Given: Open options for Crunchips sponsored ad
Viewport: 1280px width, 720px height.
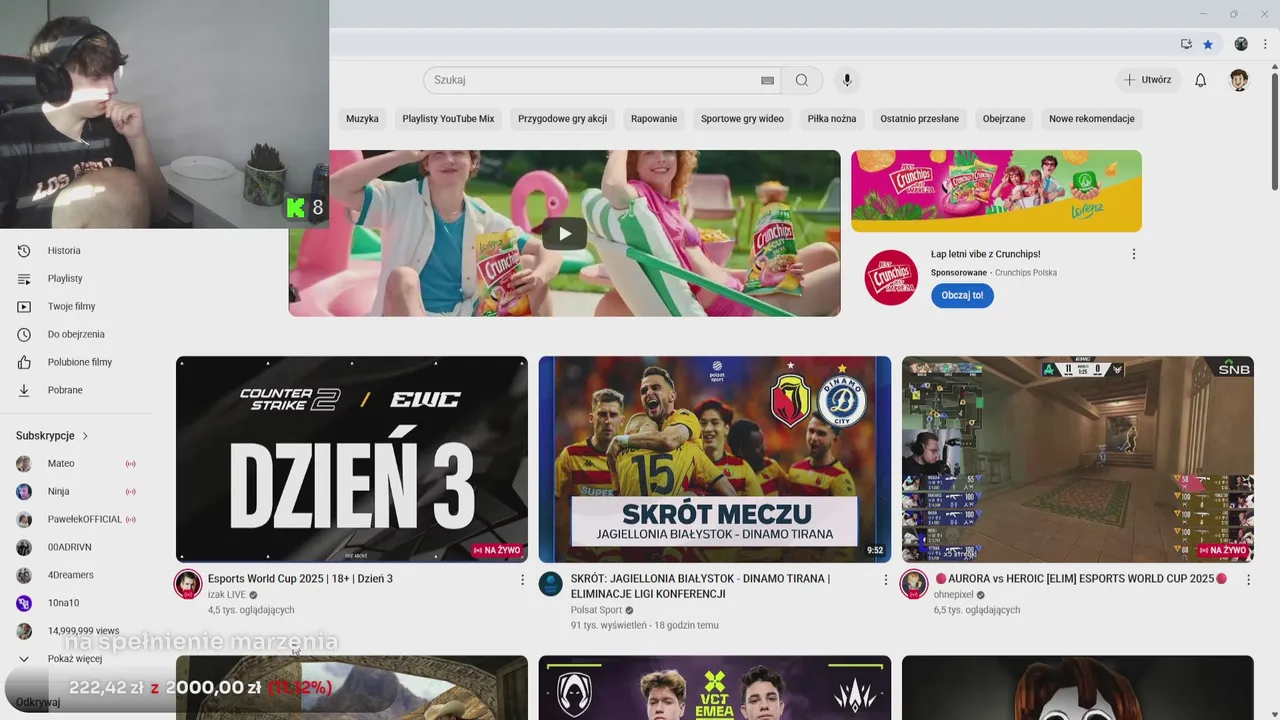Looking at the screenshot, I should coord(1134,254).
